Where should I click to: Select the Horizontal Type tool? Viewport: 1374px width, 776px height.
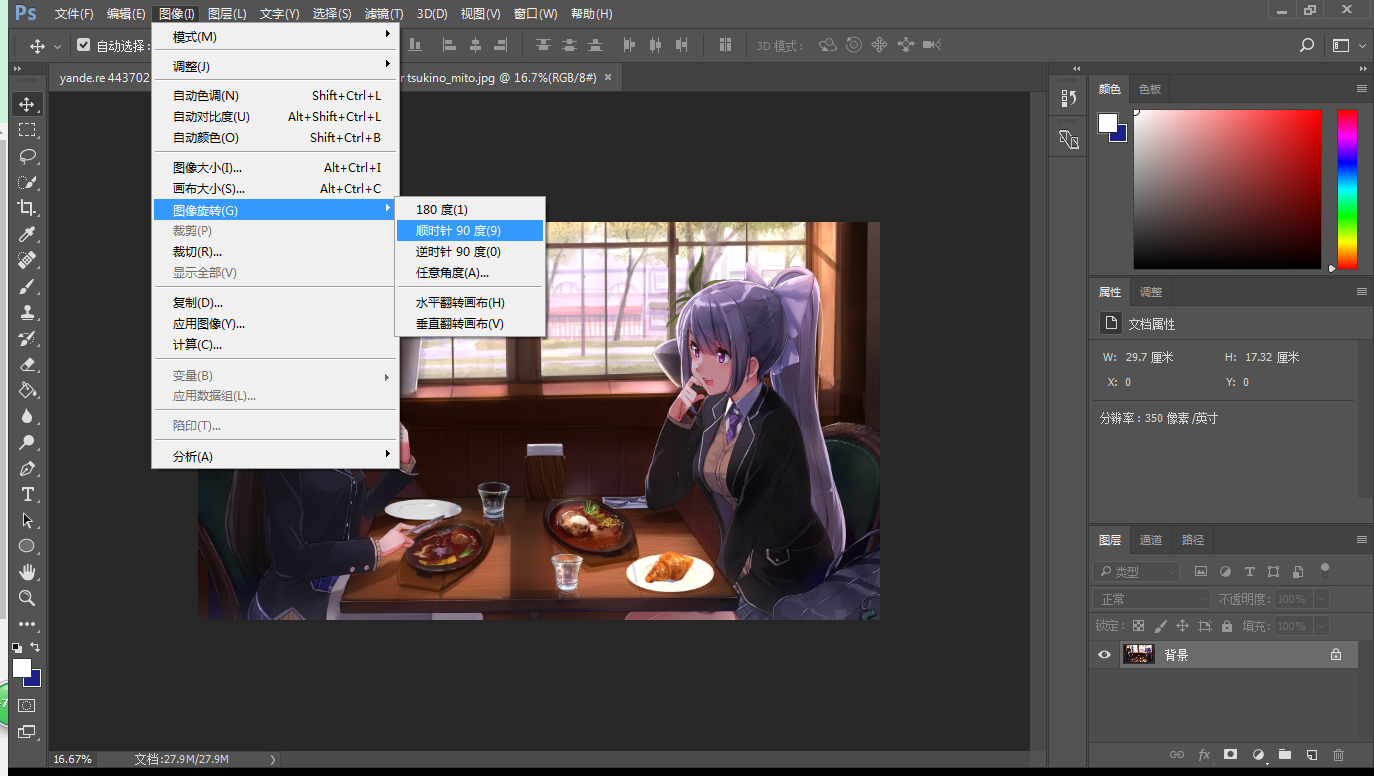pyautogui.click(x=27, y=494)
